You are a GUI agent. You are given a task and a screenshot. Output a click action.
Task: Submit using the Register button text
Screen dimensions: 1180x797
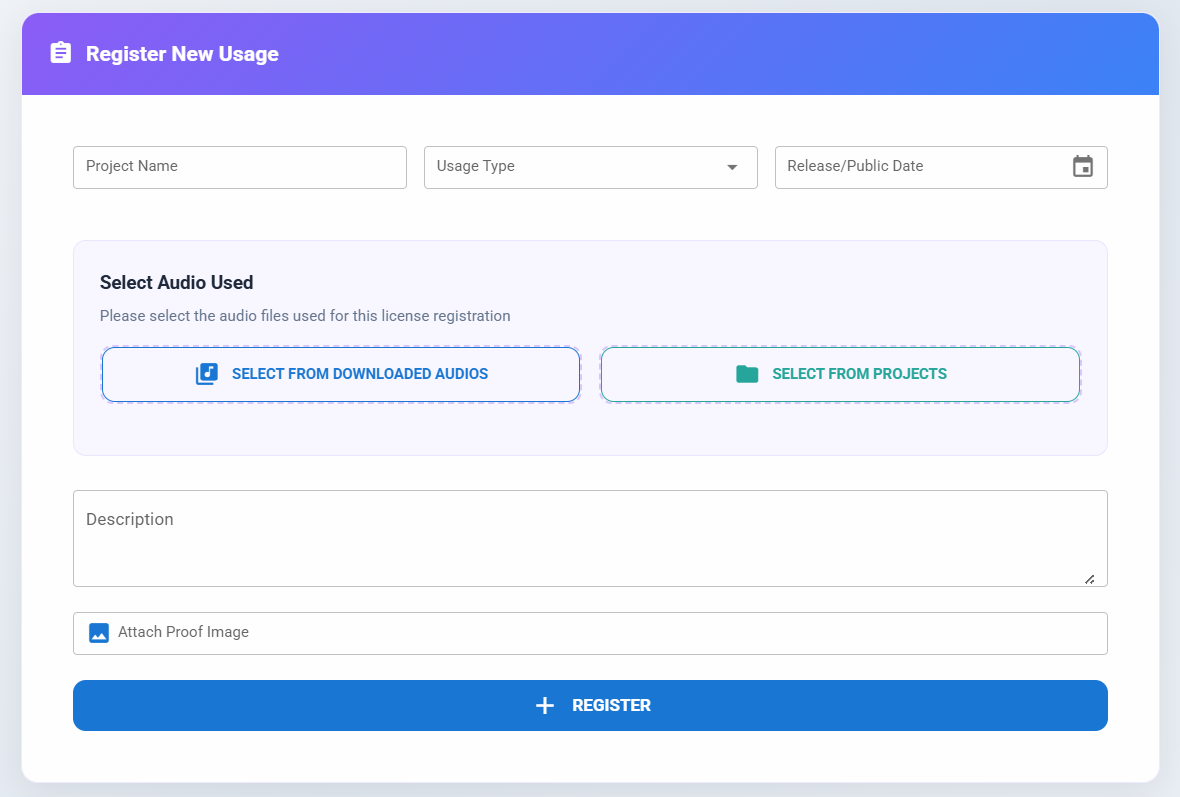coord(611,706)
